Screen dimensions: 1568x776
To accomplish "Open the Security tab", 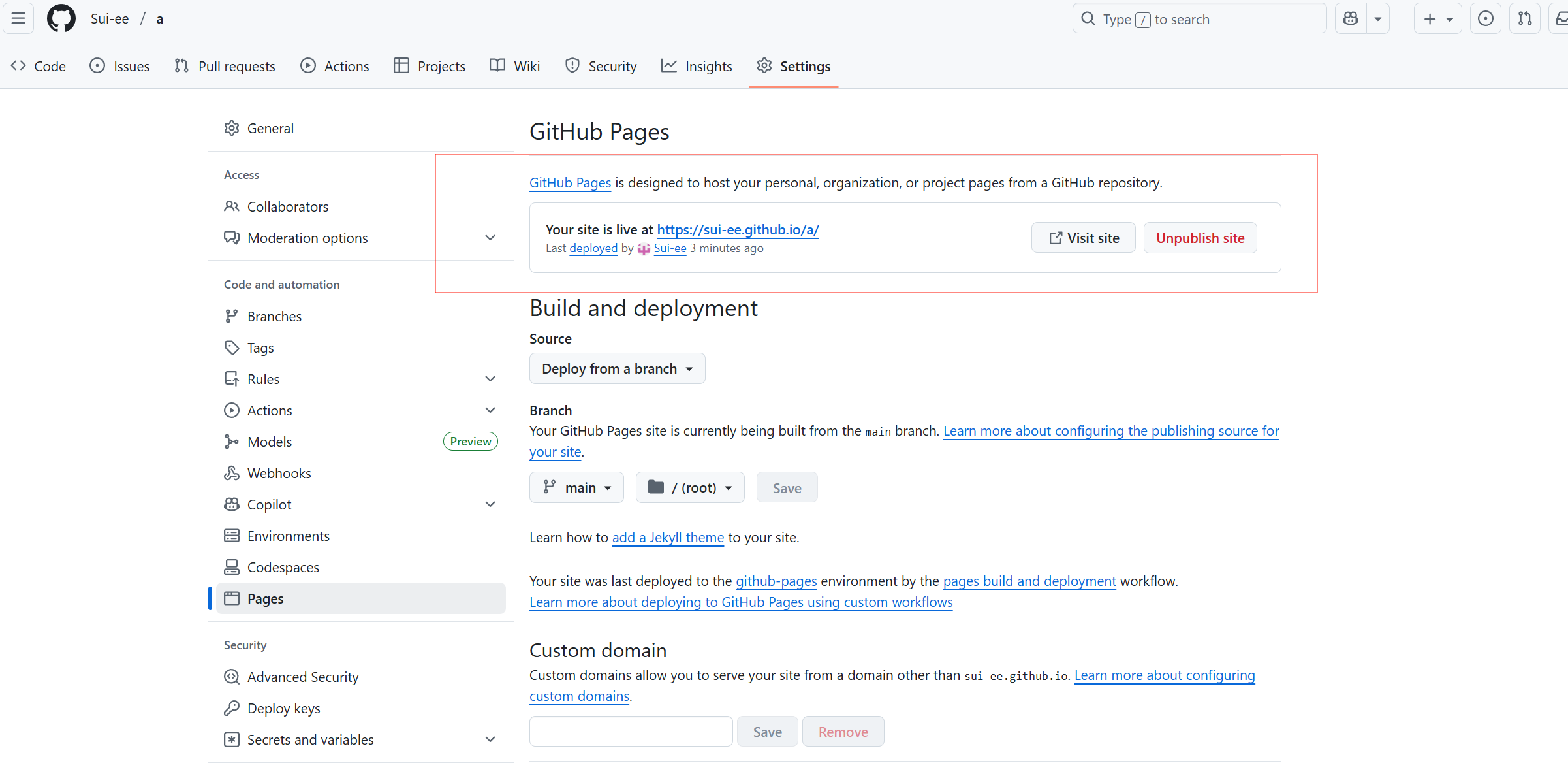I will (601, 66).
